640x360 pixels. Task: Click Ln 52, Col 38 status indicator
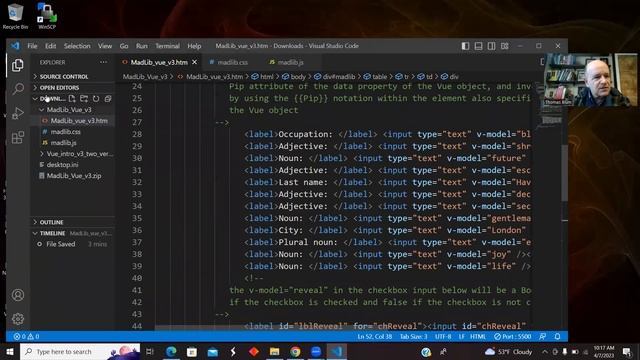pyautogui.click(x=374, y=336)
